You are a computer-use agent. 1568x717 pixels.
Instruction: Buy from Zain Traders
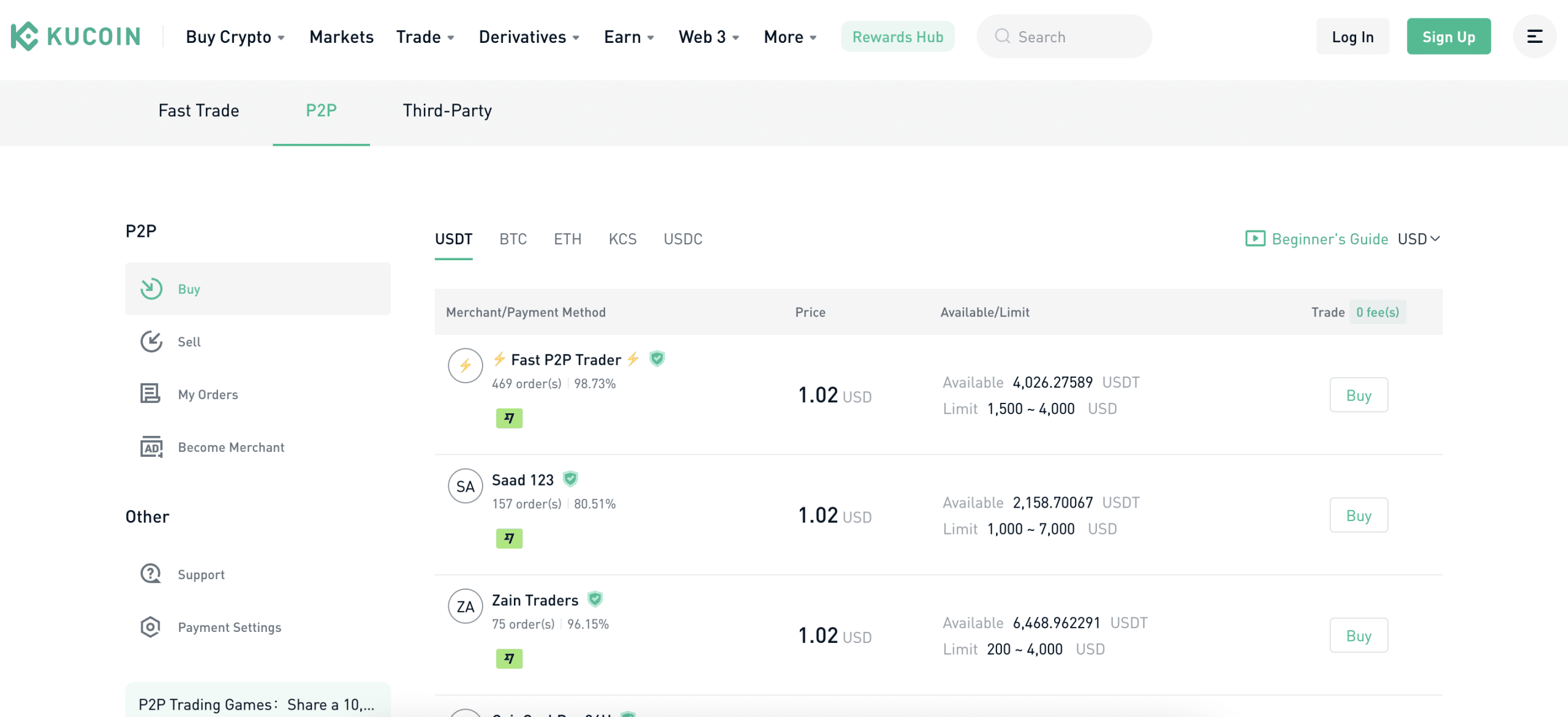coord(1359,636)
